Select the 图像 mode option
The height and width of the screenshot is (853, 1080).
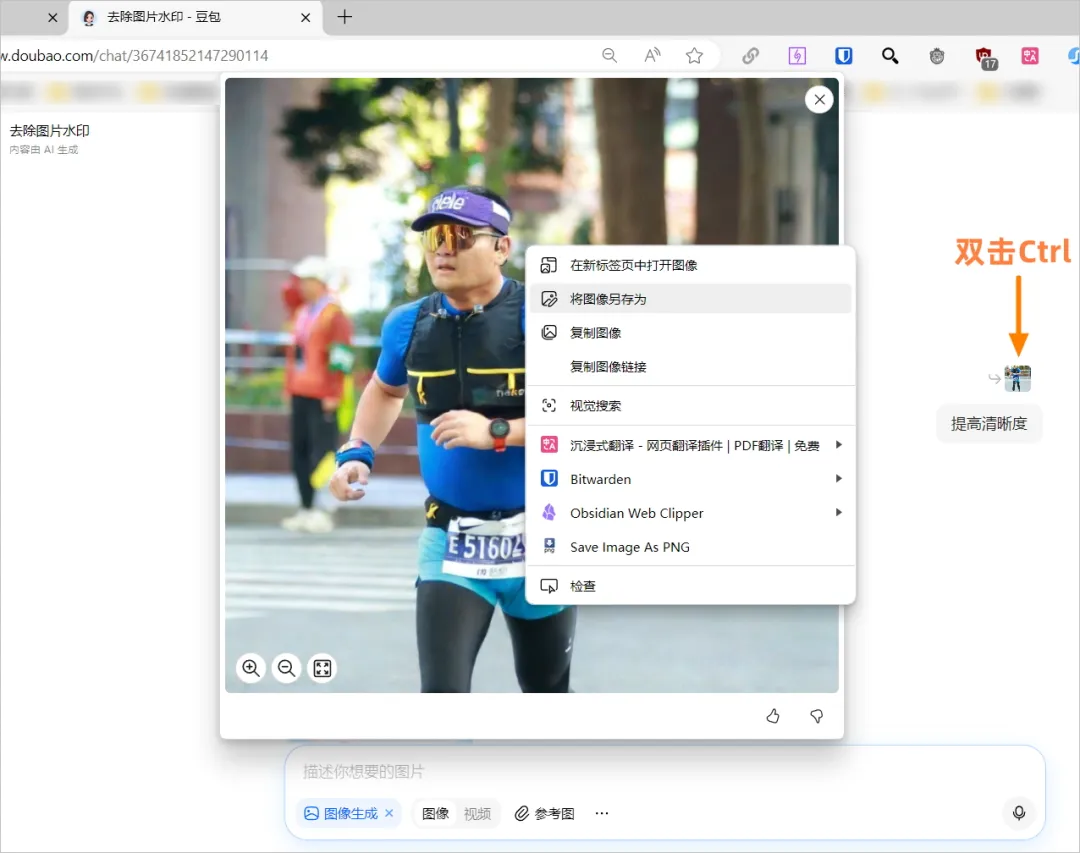pos(435,814)
